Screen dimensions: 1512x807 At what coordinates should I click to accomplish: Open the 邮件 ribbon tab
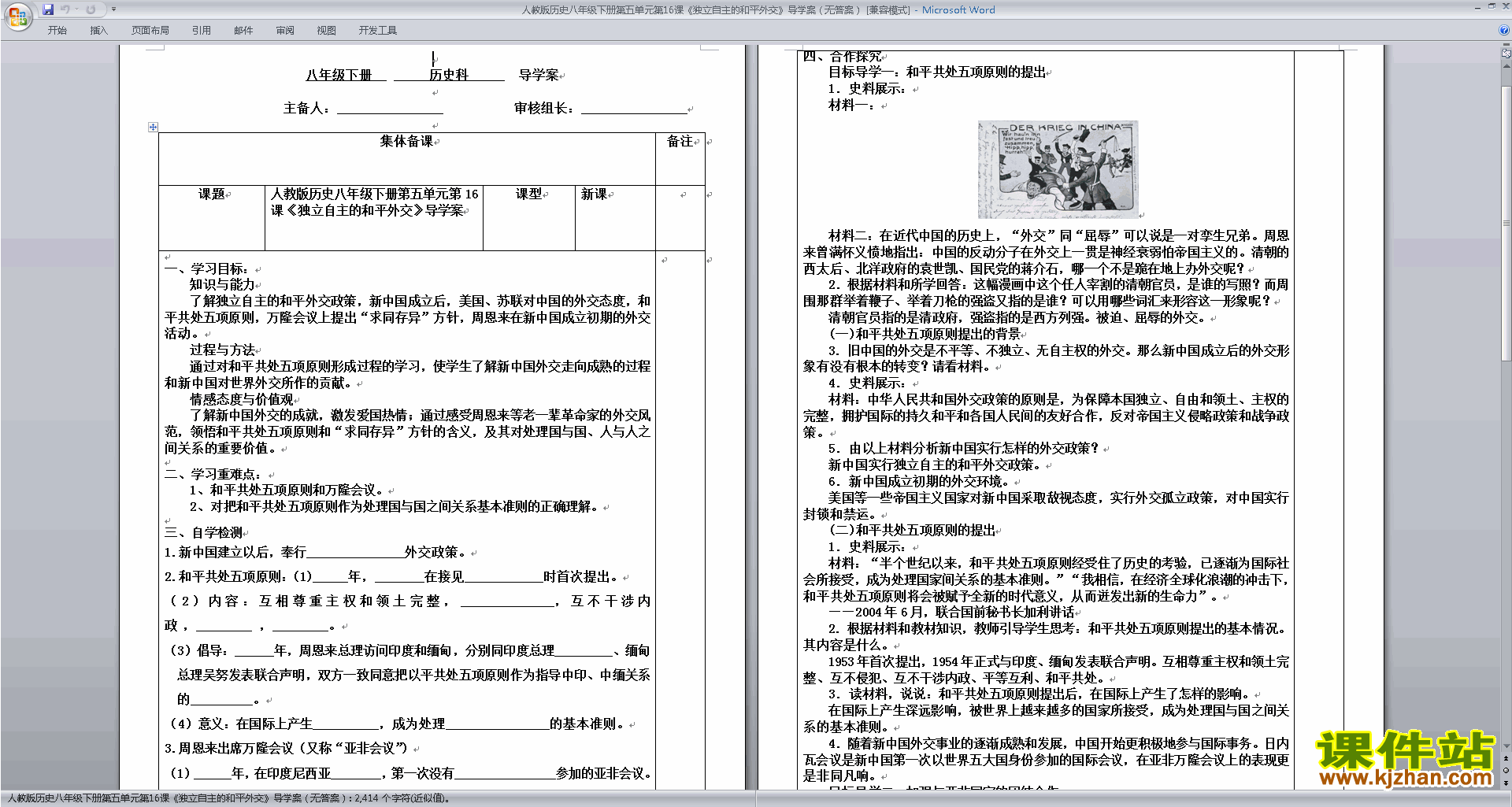point(243,31)
